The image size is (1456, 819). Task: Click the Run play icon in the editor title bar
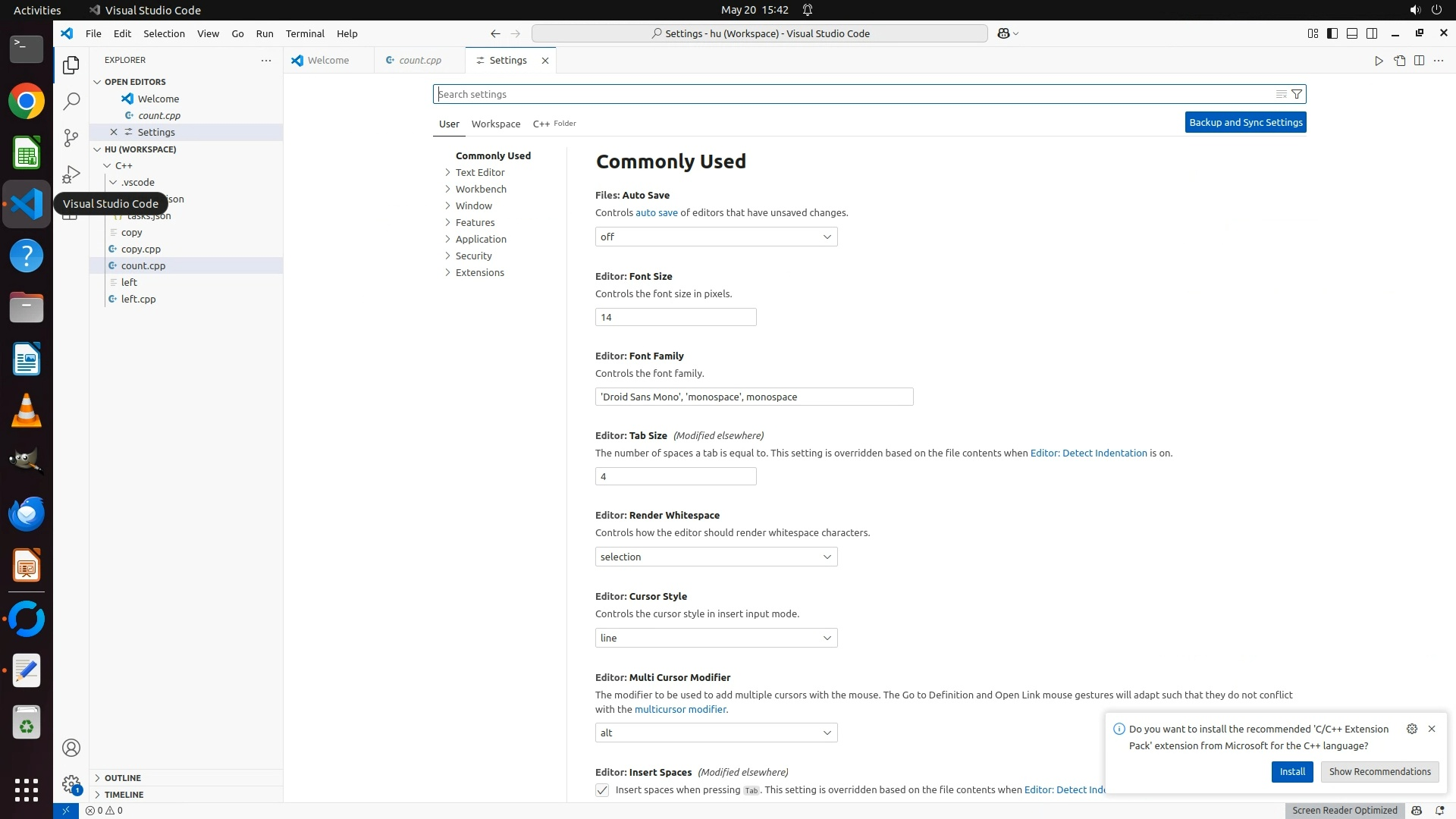[1379, 61]
